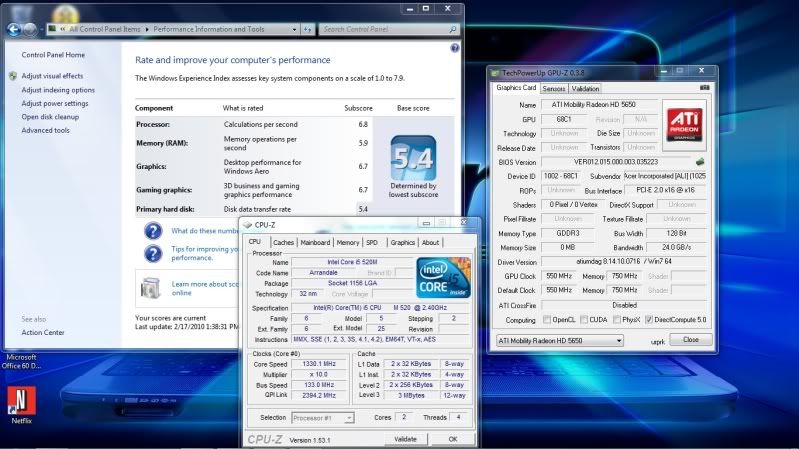Screen dimensions: 799x449
Task: Click the Netflix desktop shortcut icon
Action: [20, 399]
